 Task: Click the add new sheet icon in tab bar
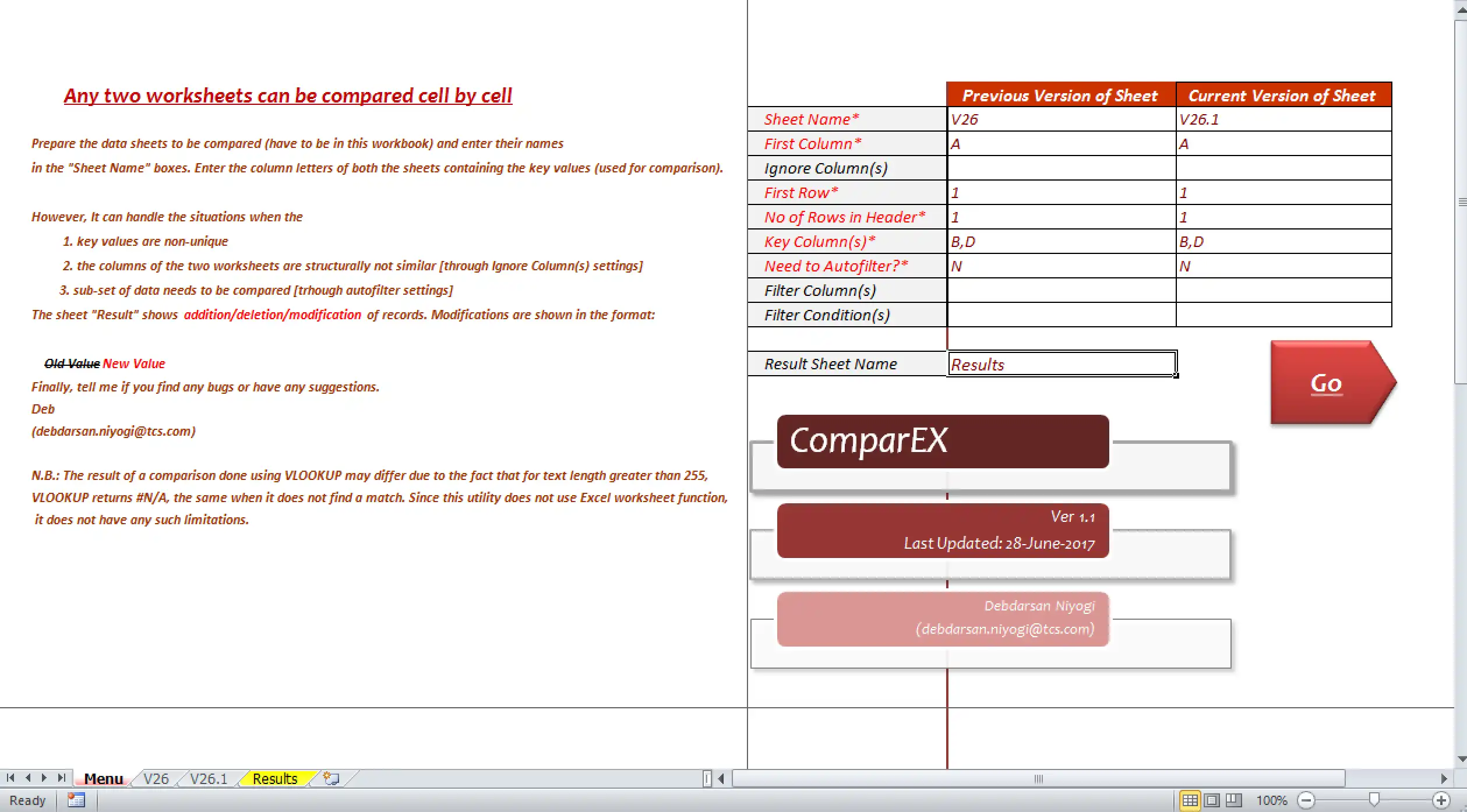click(x=328, y=778)
